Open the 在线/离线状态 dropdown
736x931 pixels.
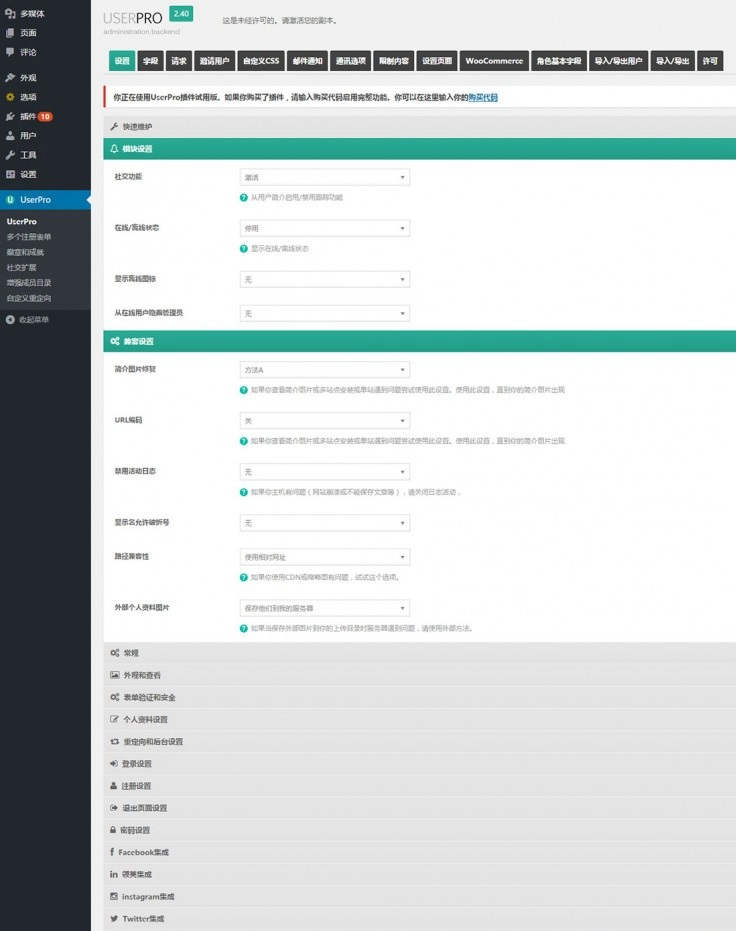[325, 228]
